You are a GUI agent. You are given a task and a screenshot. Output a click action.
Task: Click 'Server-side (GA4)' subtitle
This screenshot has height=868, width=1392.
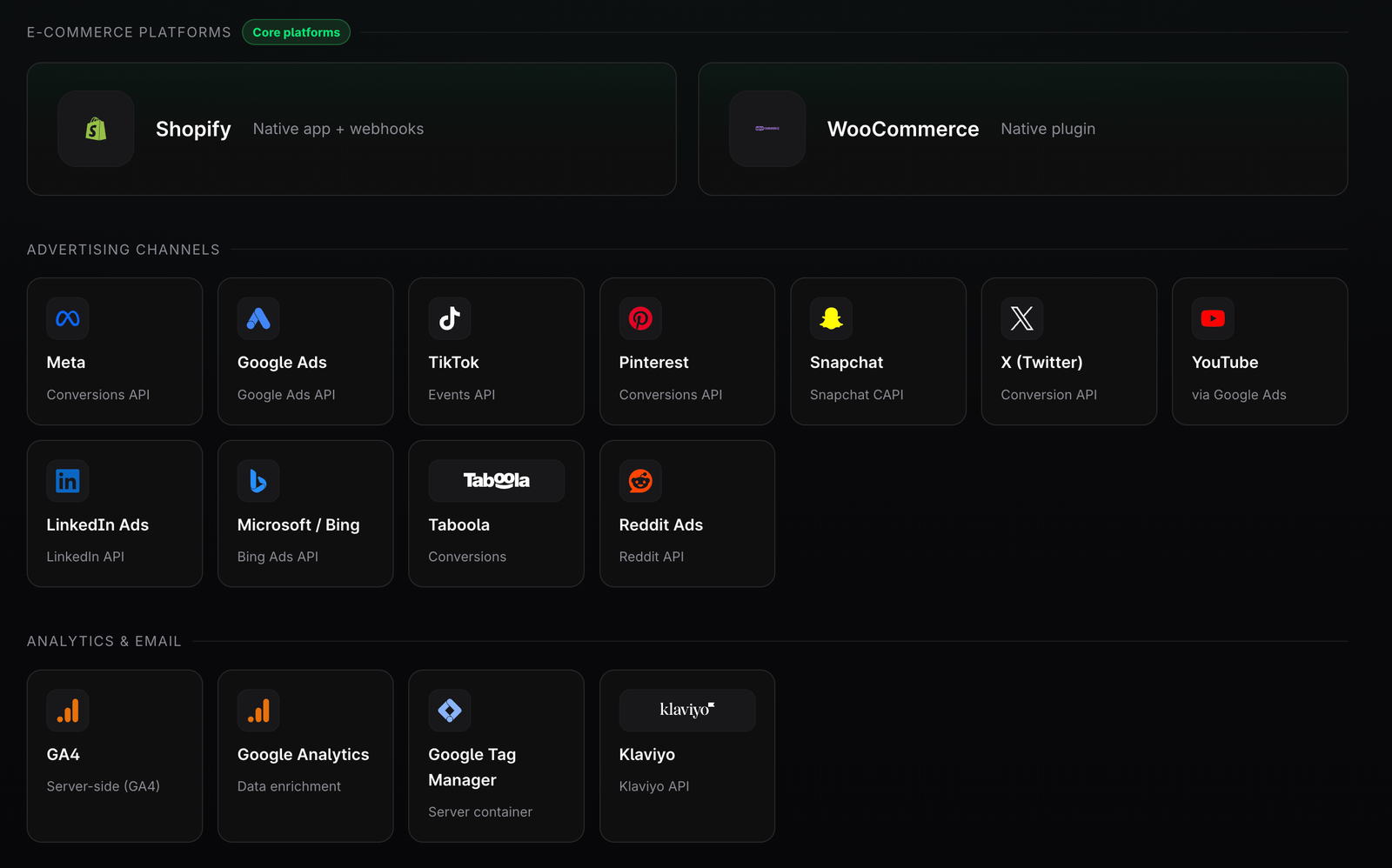click(x=104, y=786)
